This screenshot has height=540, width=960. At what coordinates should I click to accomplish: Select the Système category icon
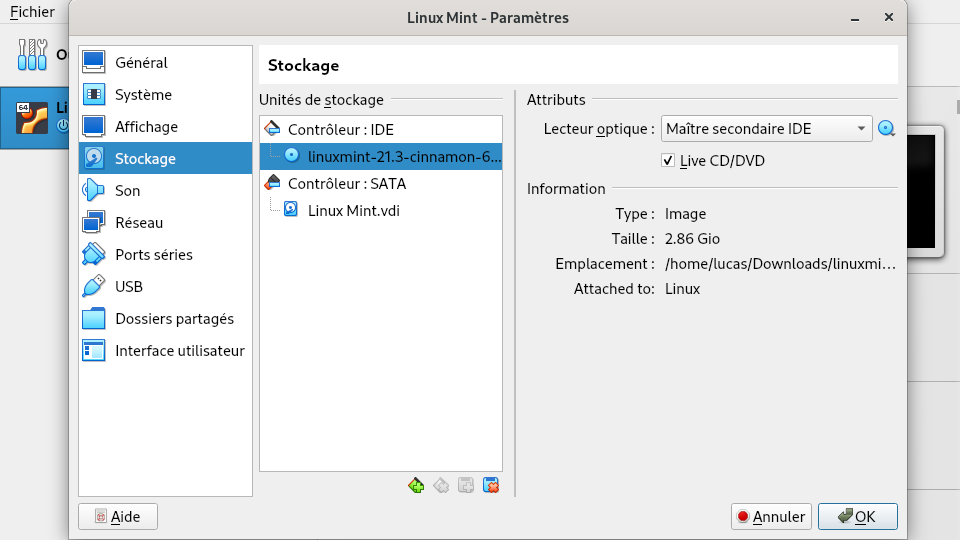click(x=94, y=95)
